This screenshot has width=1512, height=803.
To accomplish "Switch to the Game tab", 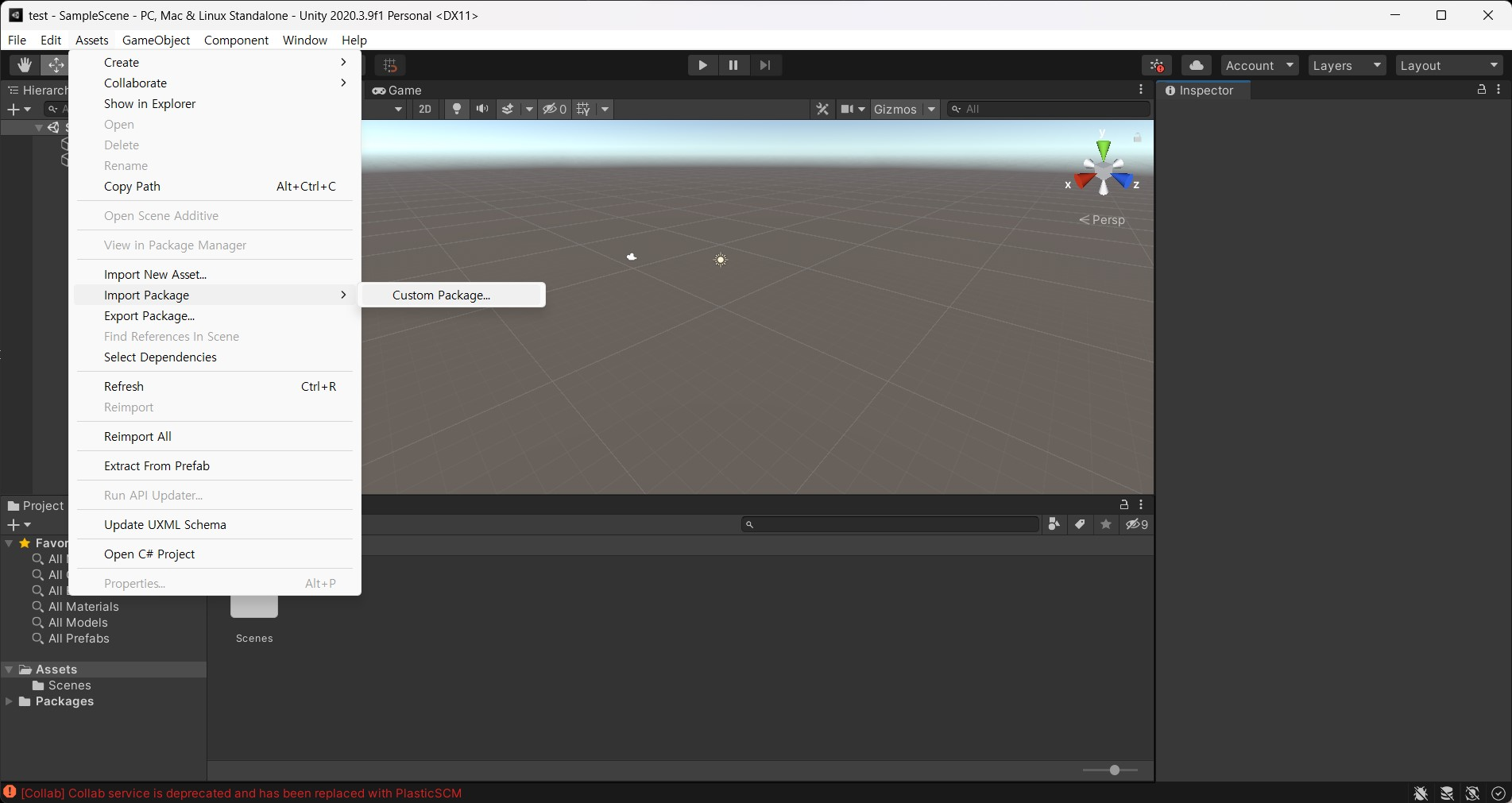I will (x=397, y=90).
